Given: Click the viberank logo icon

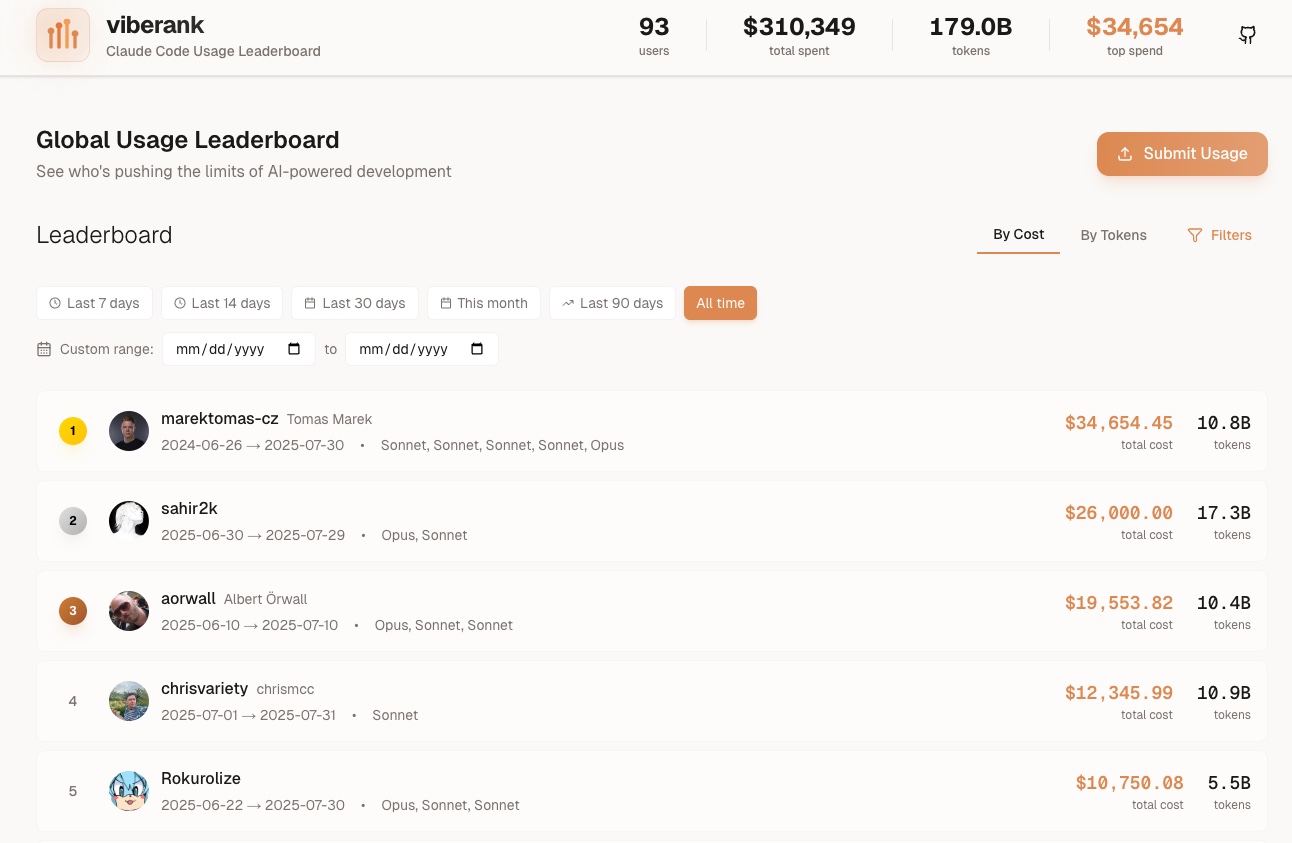Looking at the screenshot, I should [62, 34].
